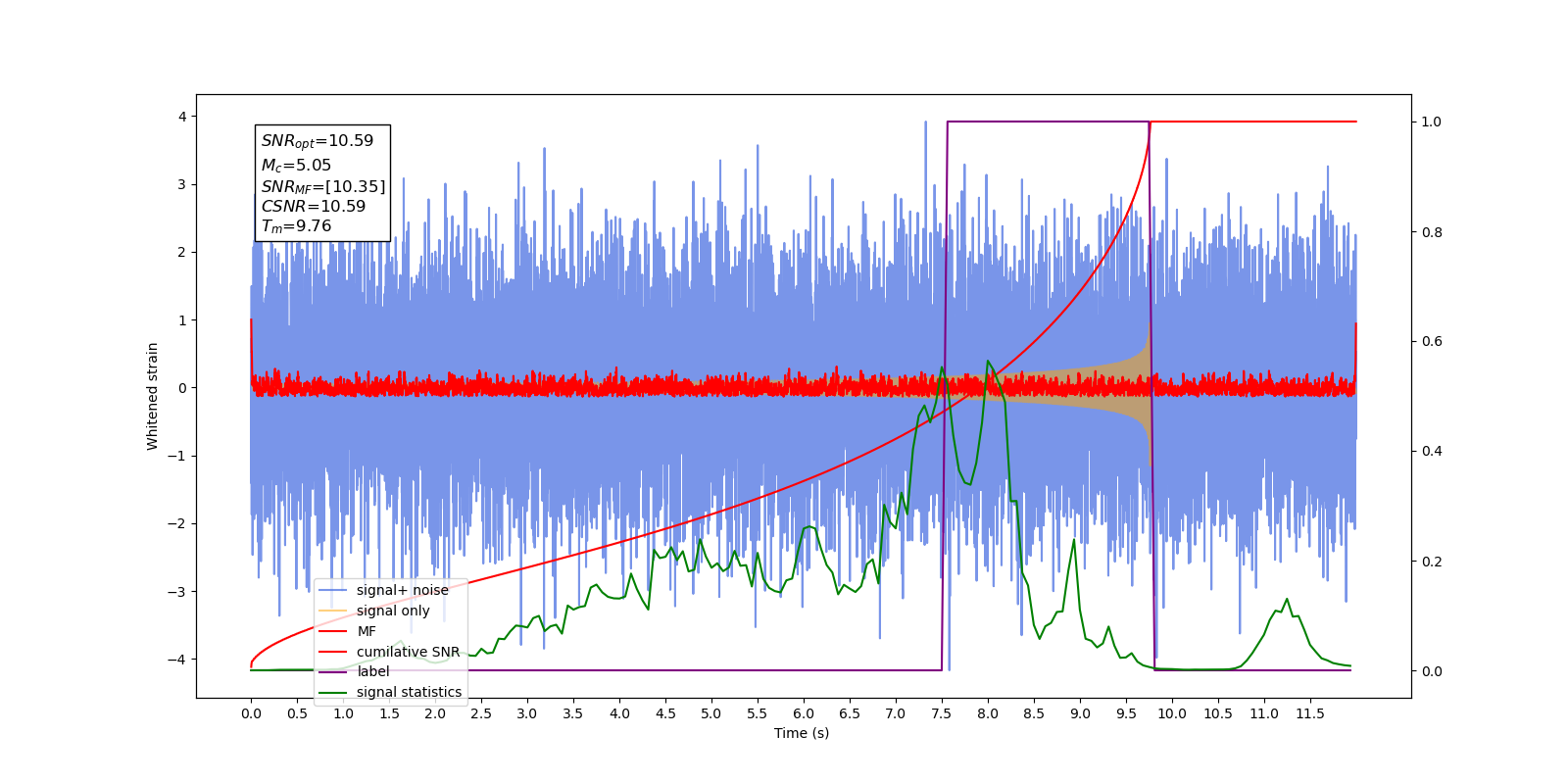Viewport: 1568px width, 784px height.
Task: Click the 1 tick on the strain axis
Action: click(181, 320)
